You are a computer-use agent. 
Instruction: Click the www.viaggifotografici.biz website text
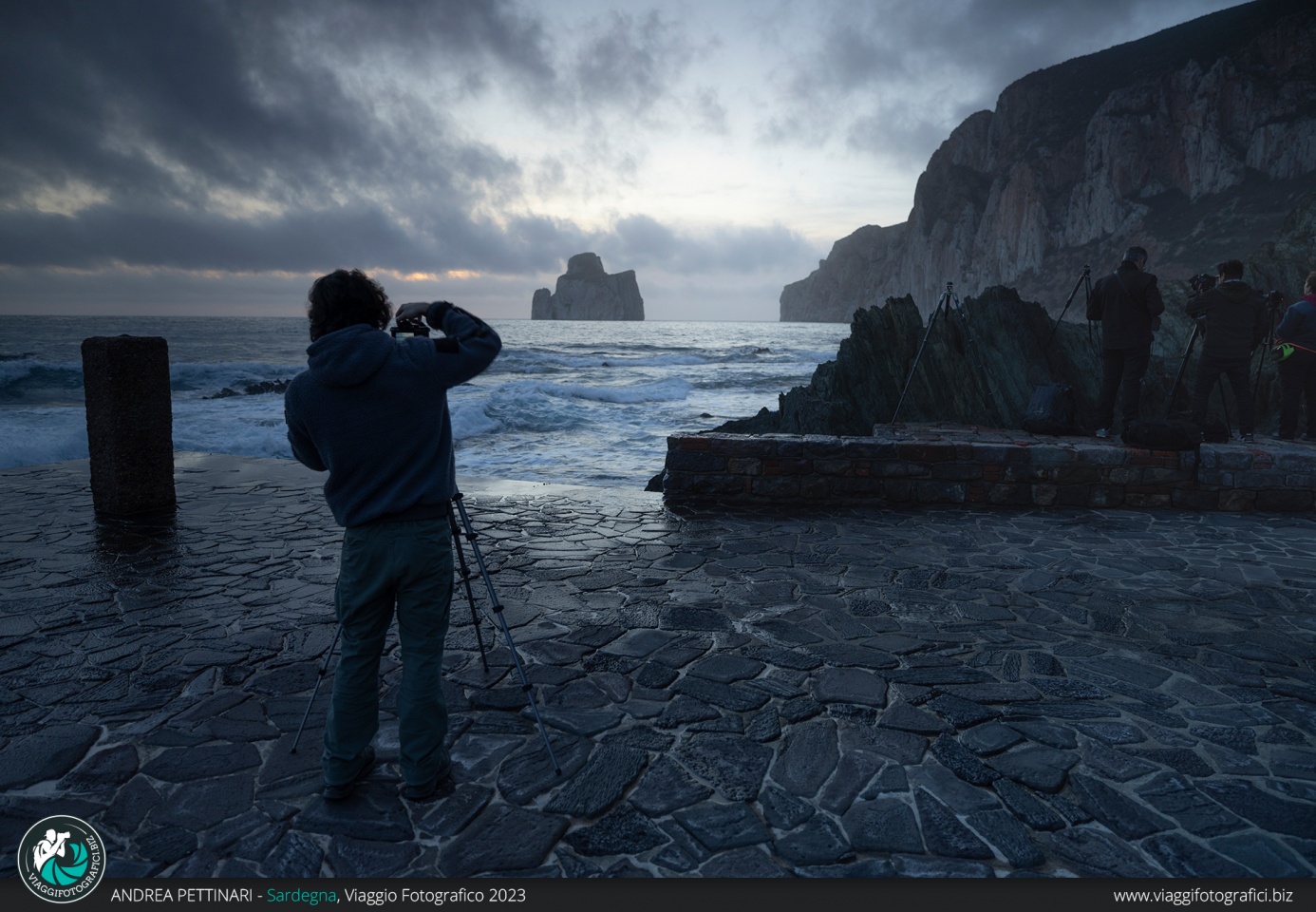point(1202,895)
